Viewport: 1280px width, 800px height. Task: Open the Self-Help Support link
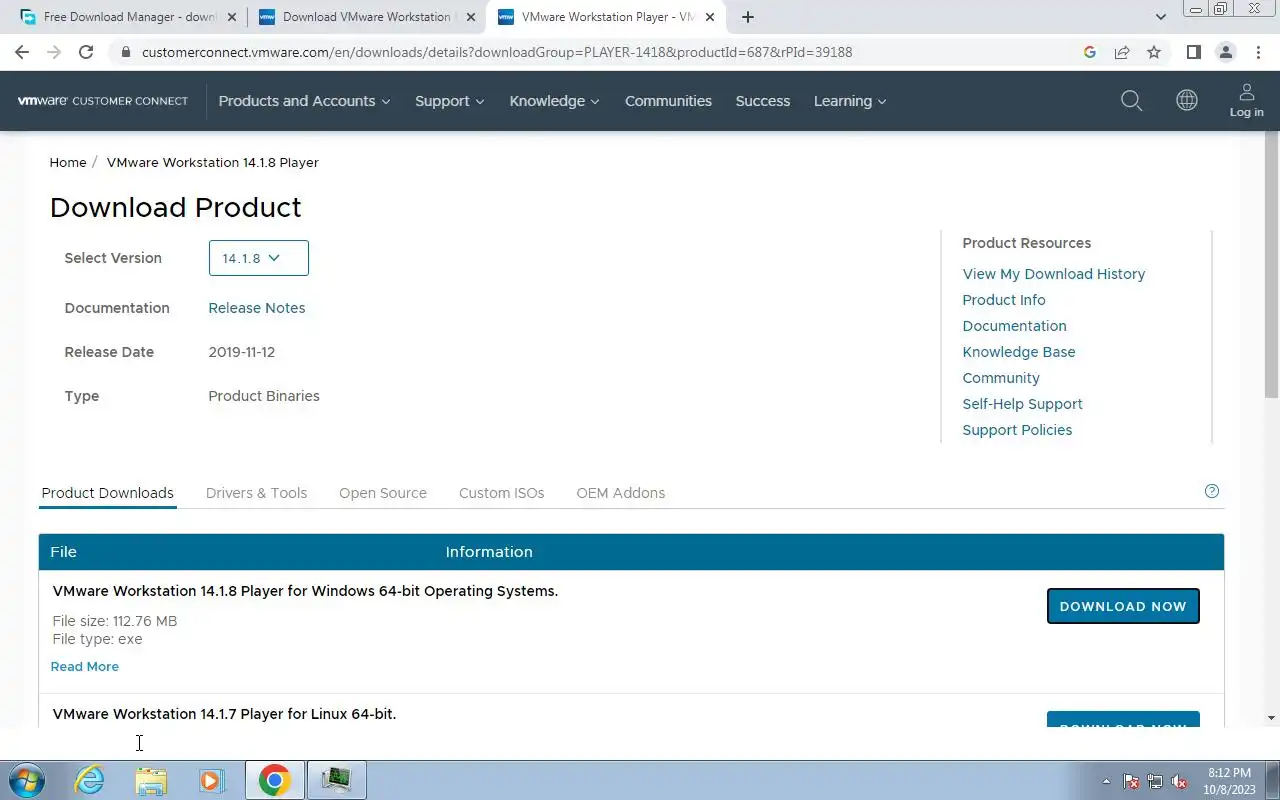(x=1022, y=404)
